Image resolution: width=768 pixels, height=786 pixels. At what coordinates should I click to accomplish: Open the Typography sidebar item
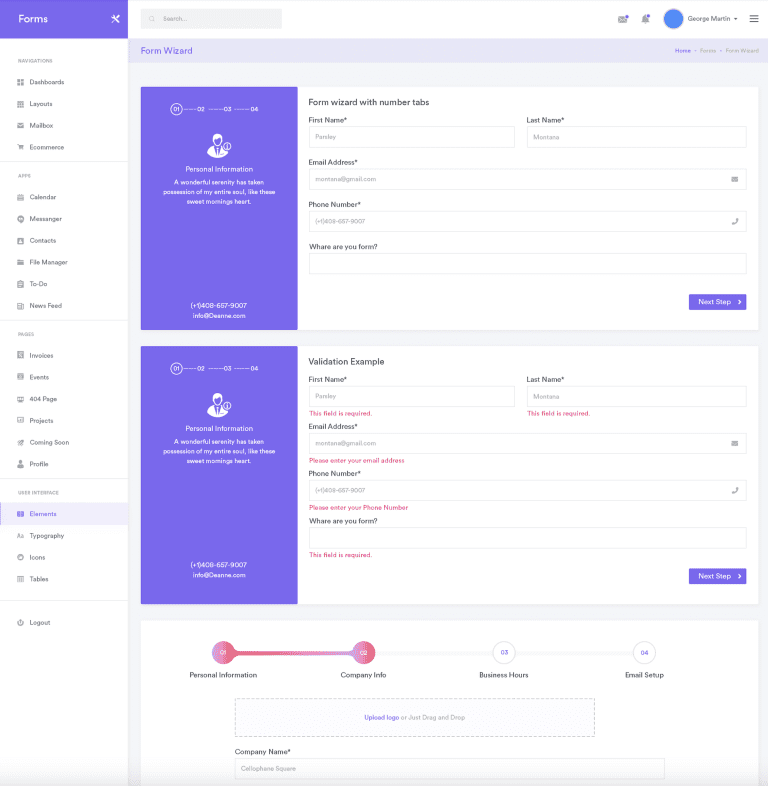pos(46,536)
